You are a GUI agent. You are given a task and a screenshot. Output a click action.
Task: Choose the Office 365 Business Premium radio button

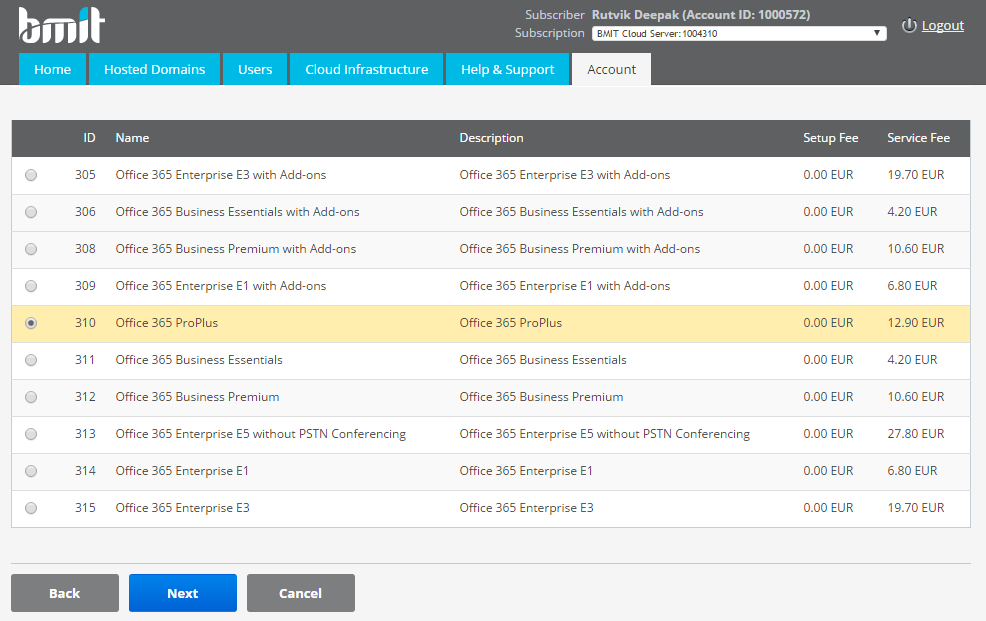pos(31,397)
